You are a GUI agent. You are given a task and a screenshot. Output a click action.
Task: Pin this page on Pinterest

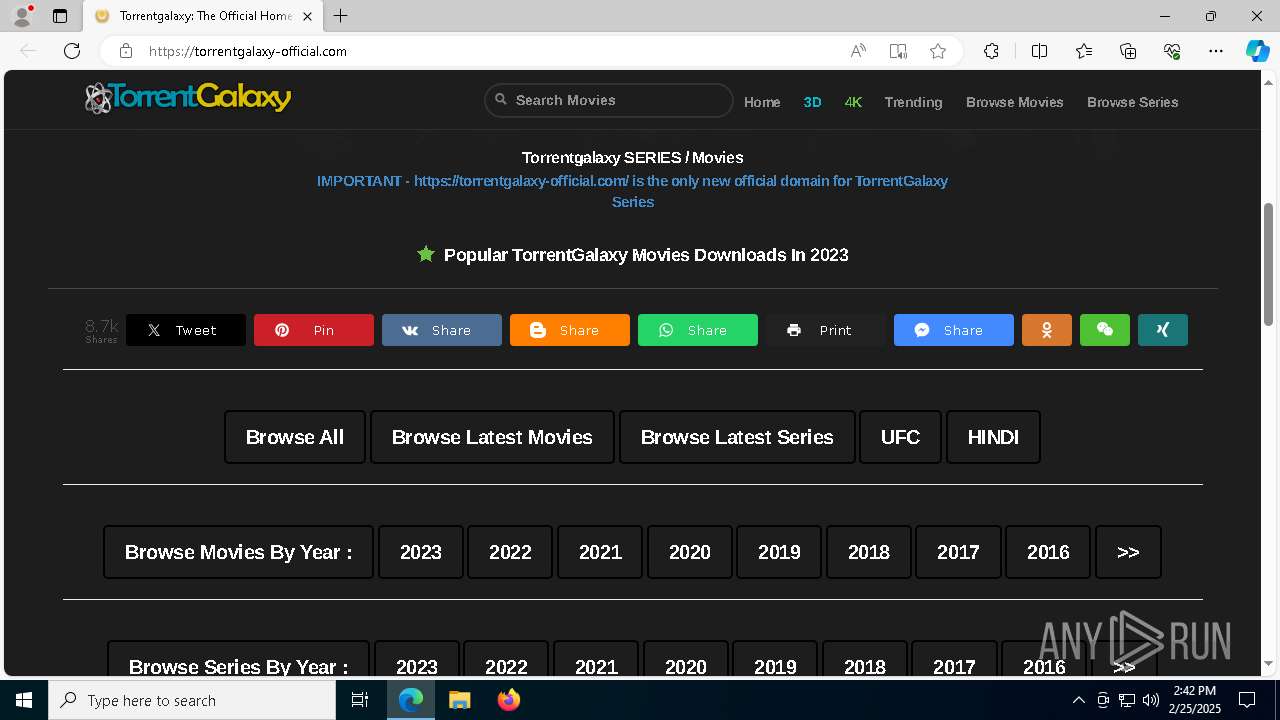(x=314, y=330)
